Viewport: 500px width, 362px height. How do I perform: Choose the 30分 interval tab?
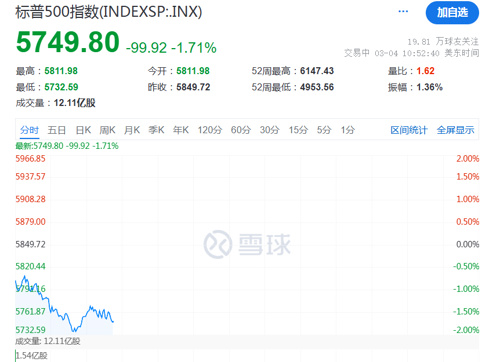point(270,130)
